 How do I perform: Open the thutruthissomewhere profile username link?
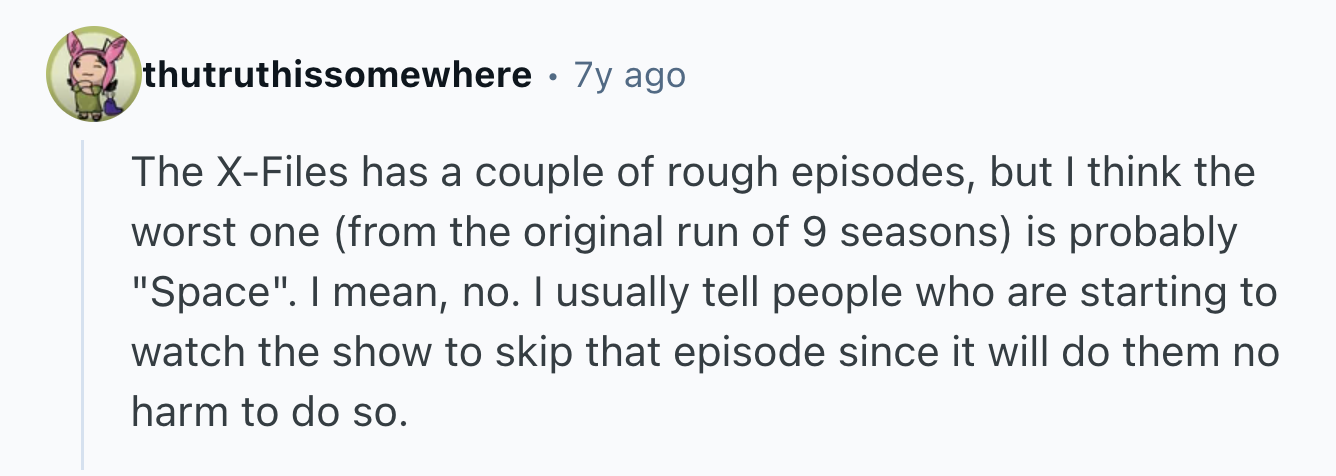coord(337,75)
